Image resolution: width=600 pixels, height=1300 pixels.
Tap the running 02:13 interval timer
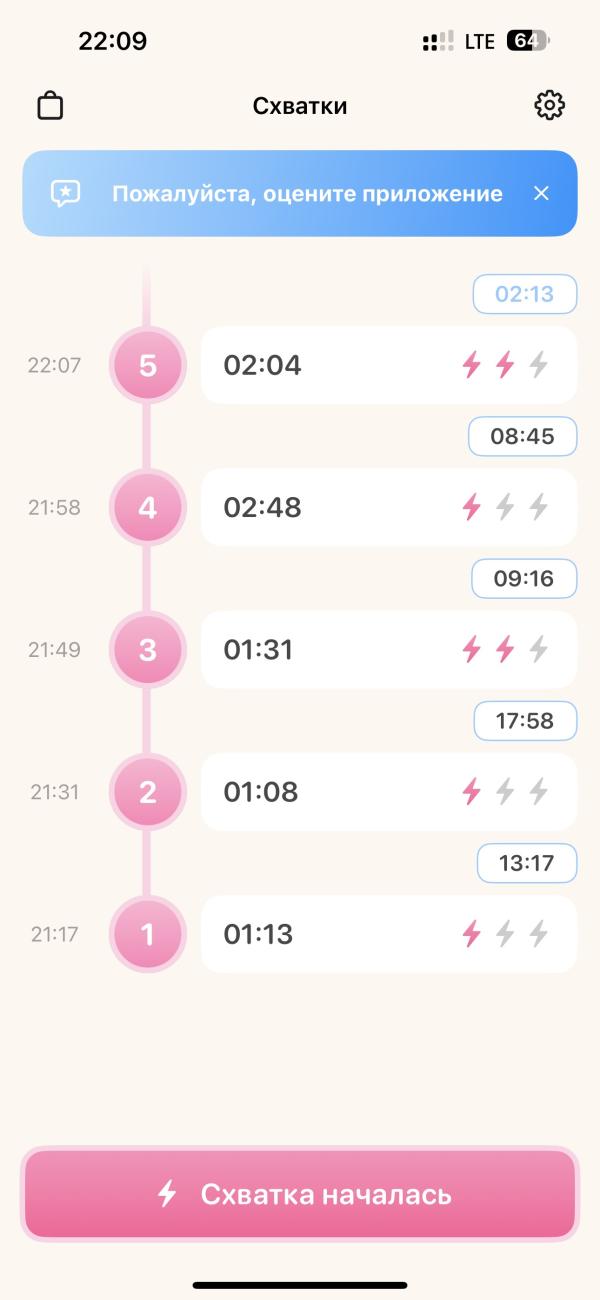click(x=525, y=294)
